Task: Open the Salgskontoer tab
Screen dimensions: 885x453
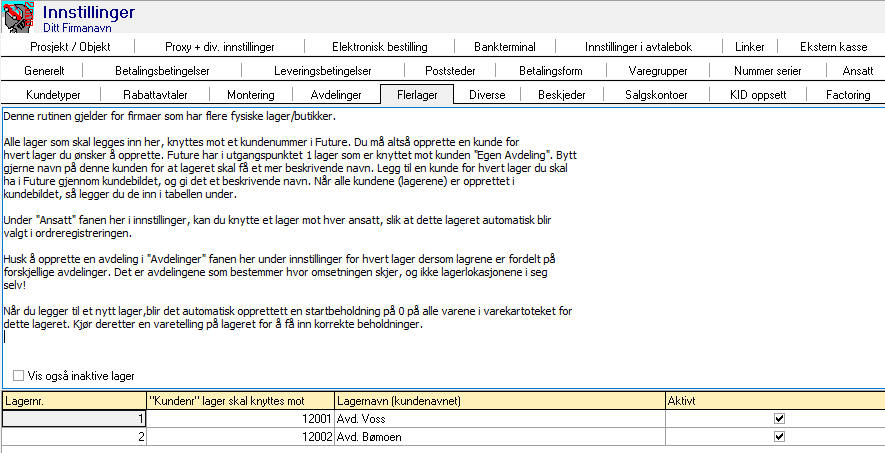Action: pos(656,95)
